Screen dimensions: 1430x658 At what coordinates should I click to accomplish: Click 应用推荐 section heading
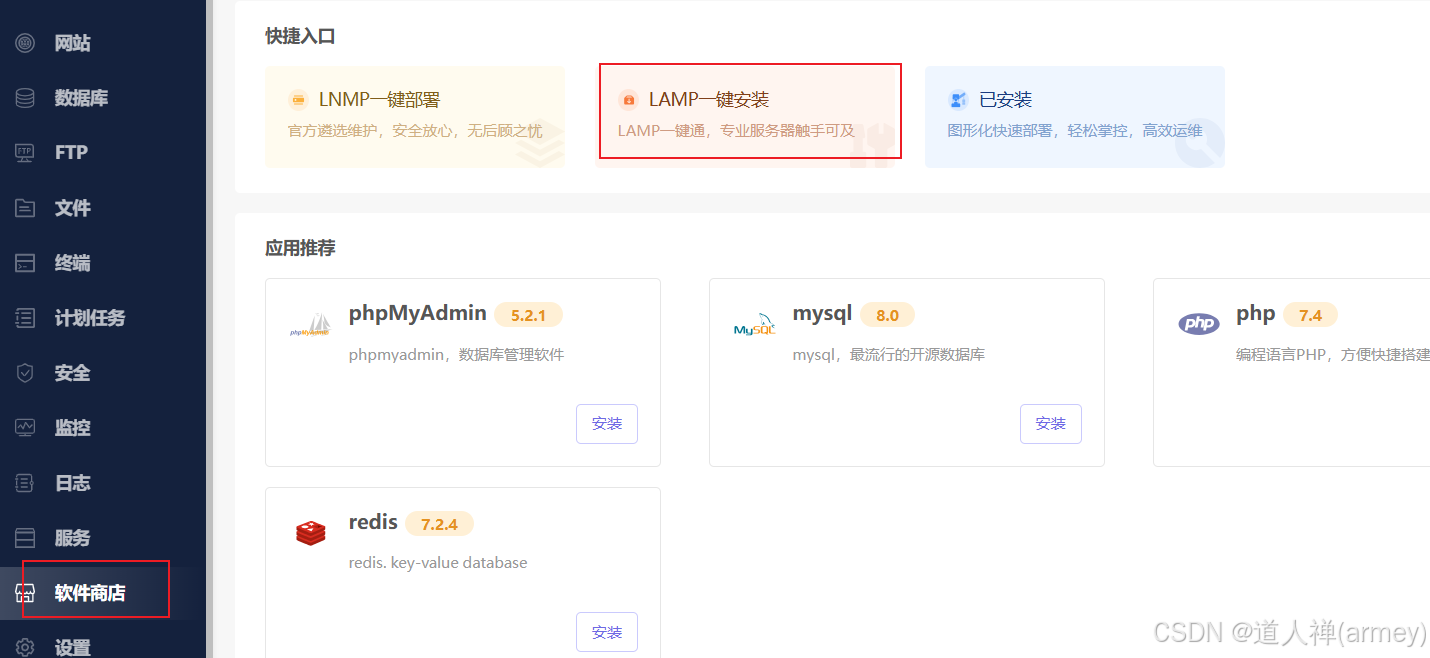click(x=300, y=248)
